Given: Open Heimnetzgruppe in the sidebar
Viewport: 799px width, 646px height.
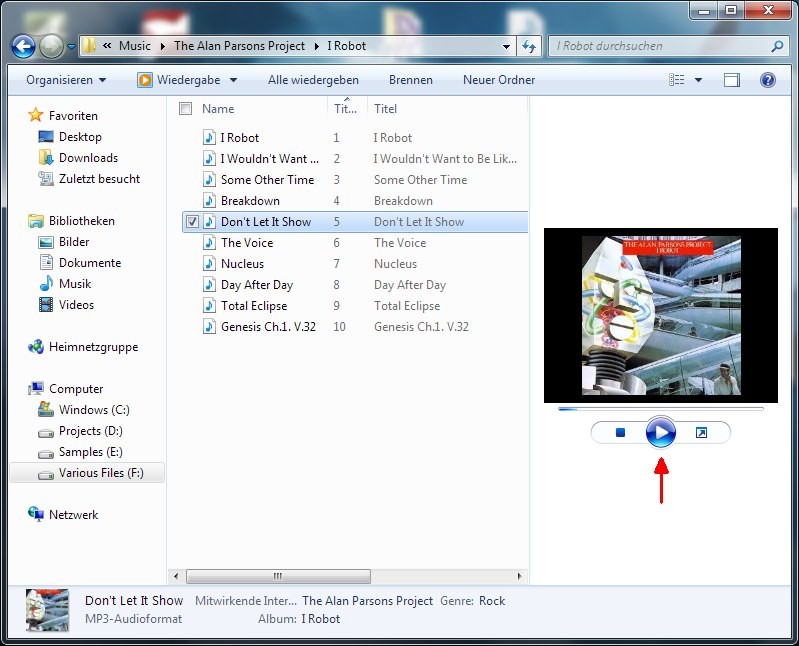Looking at the screenshot, I should click(93, 347).
